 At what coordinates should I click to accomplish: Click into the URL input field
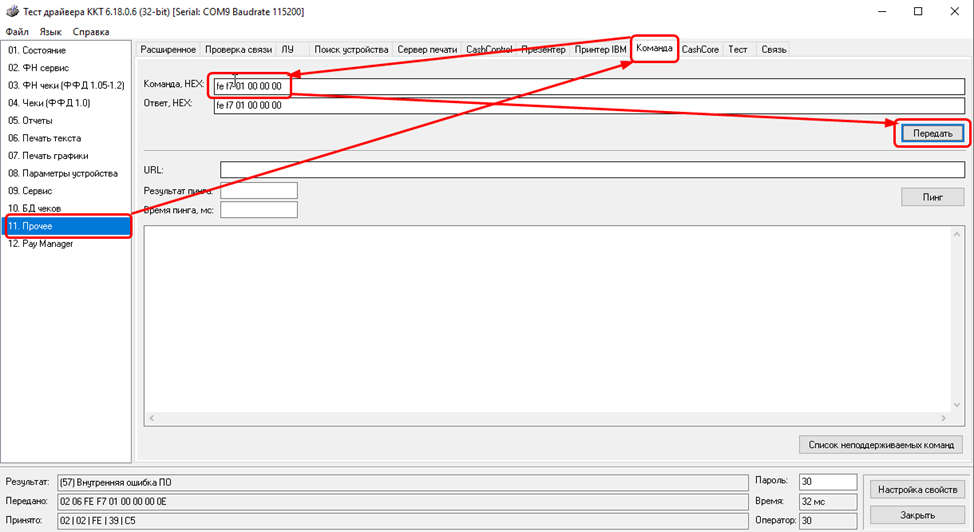point(592,169)
